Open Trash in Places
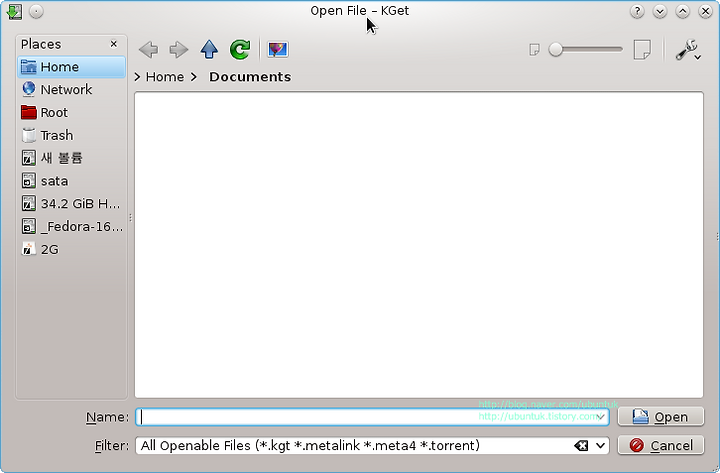Image resolution: width=720 pixels, height=473 pixels. coord(72,135)
